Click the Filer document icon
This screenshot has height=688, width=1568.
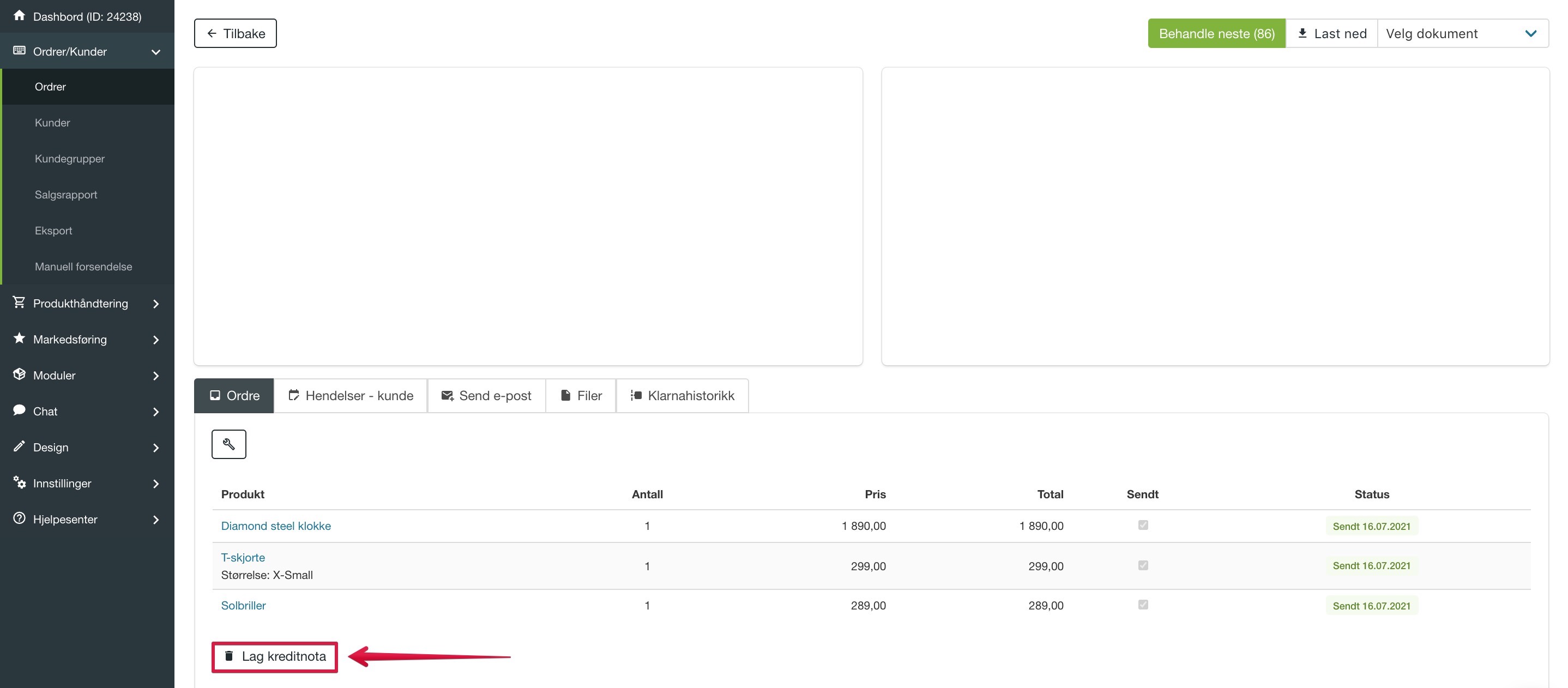pos(565,395)
